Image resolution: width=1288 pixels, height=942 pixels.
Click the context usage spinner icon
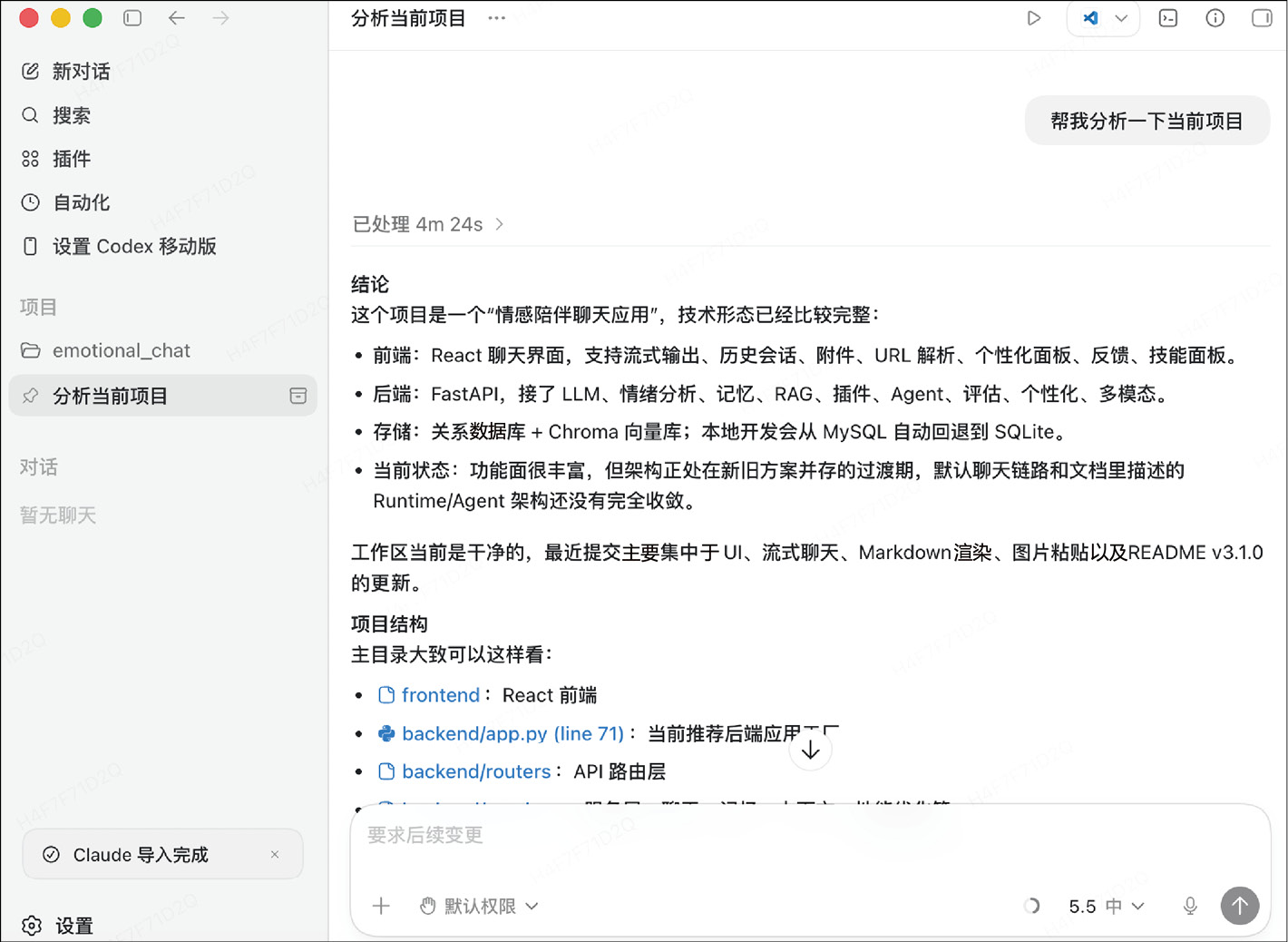point(1031,906)
